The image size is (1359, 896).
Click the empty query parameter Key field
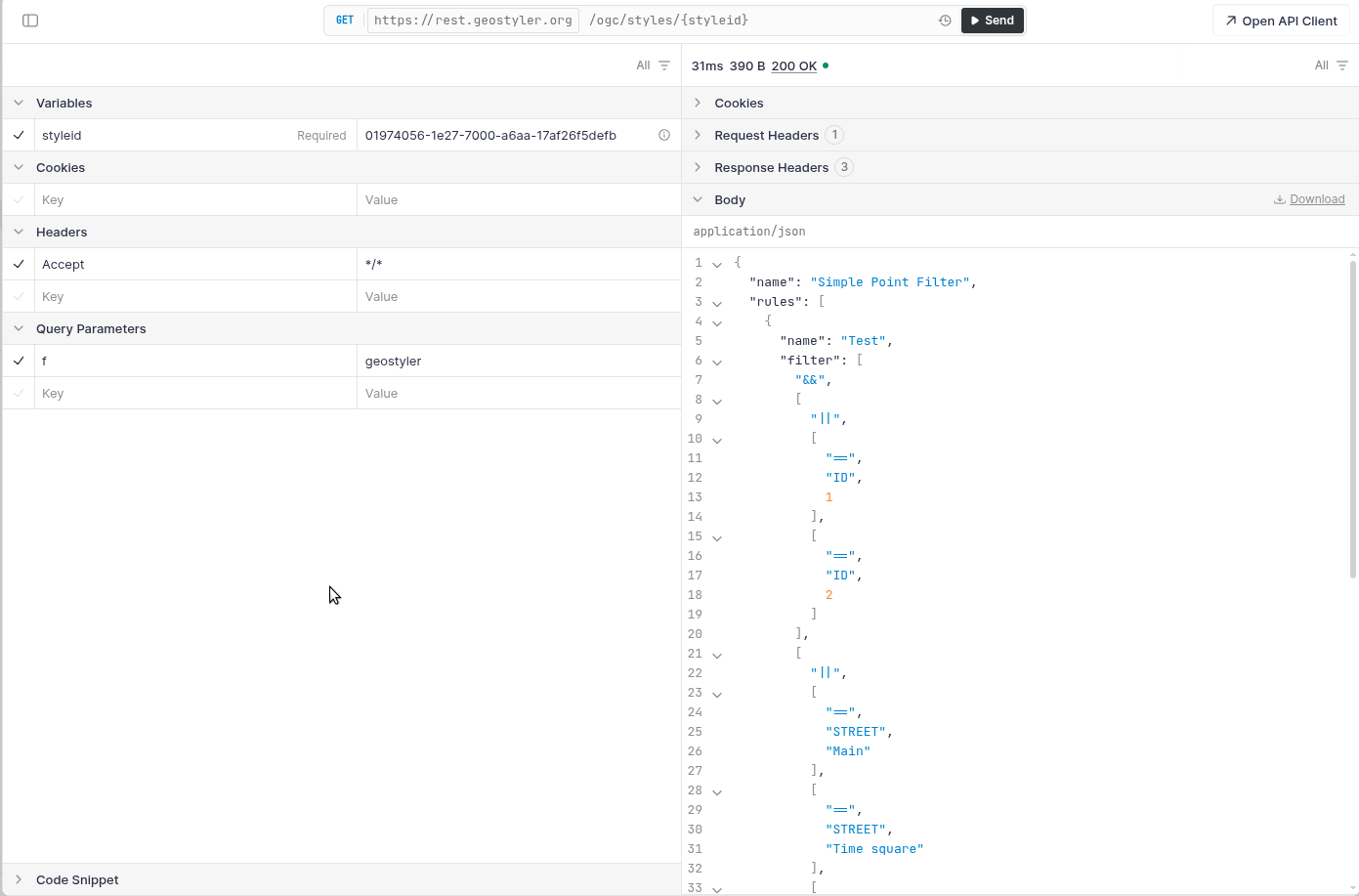point(195,393)
